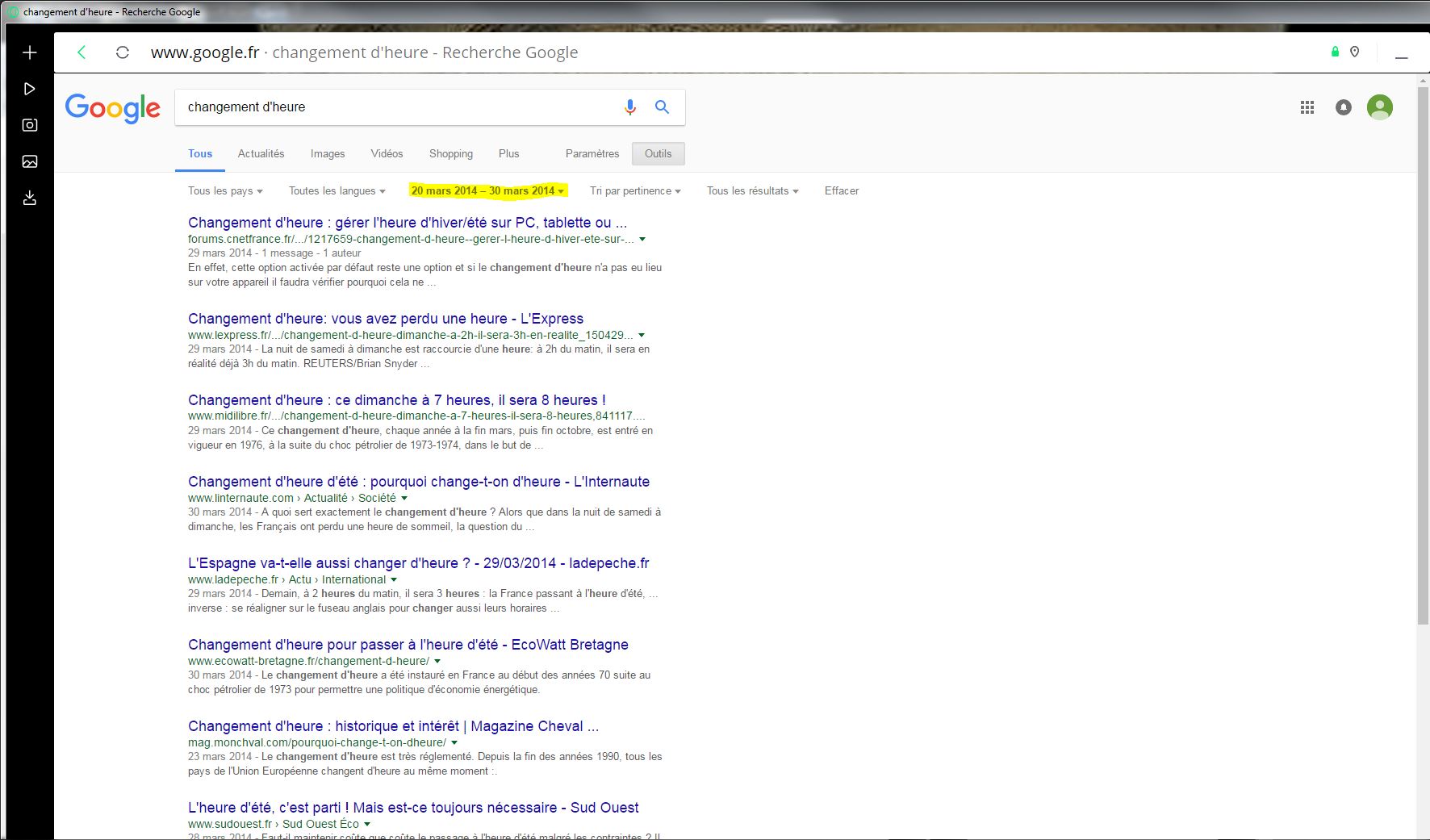Click in the search input field
The image size is (1430, 840).
395,107
